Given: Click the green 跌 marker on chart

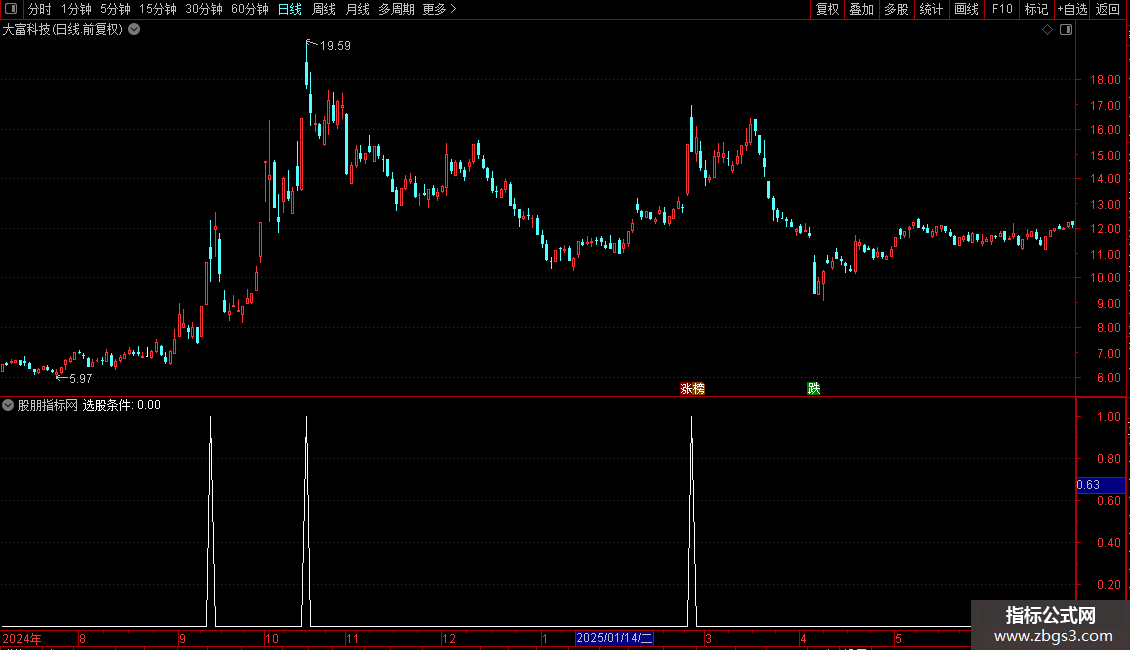Looking at the screenshot, I should [814, 388].
